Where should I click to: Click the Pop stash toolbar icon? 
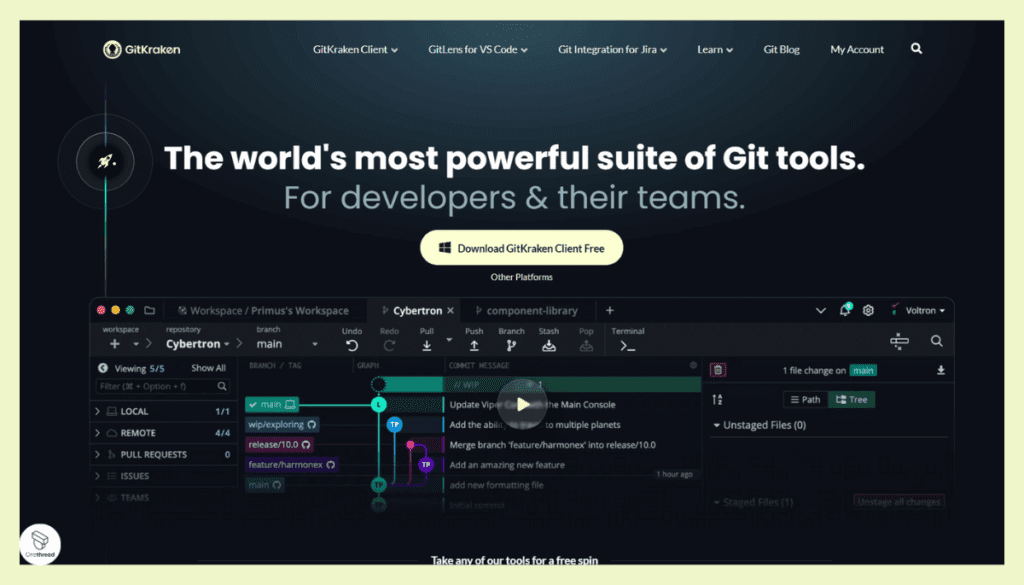(x=586, y=345)
